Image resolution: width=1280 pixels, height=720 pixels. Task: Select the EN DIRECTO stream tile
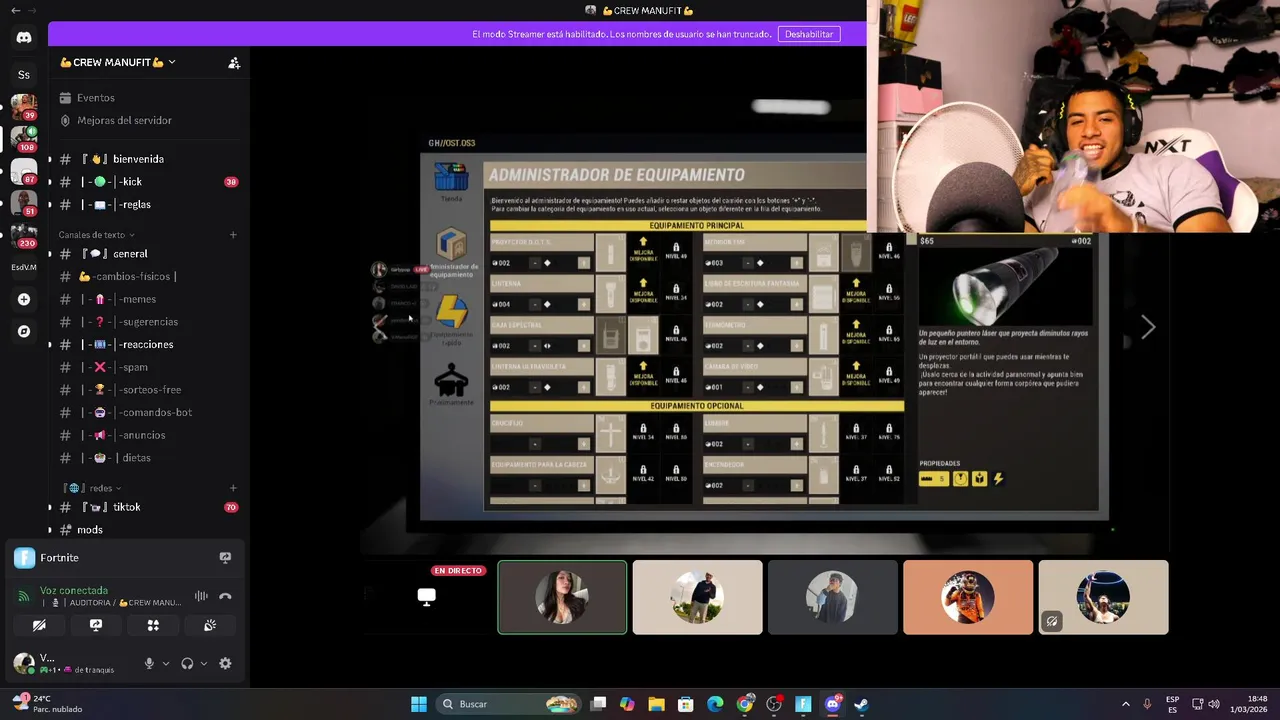tap(427, 597)
